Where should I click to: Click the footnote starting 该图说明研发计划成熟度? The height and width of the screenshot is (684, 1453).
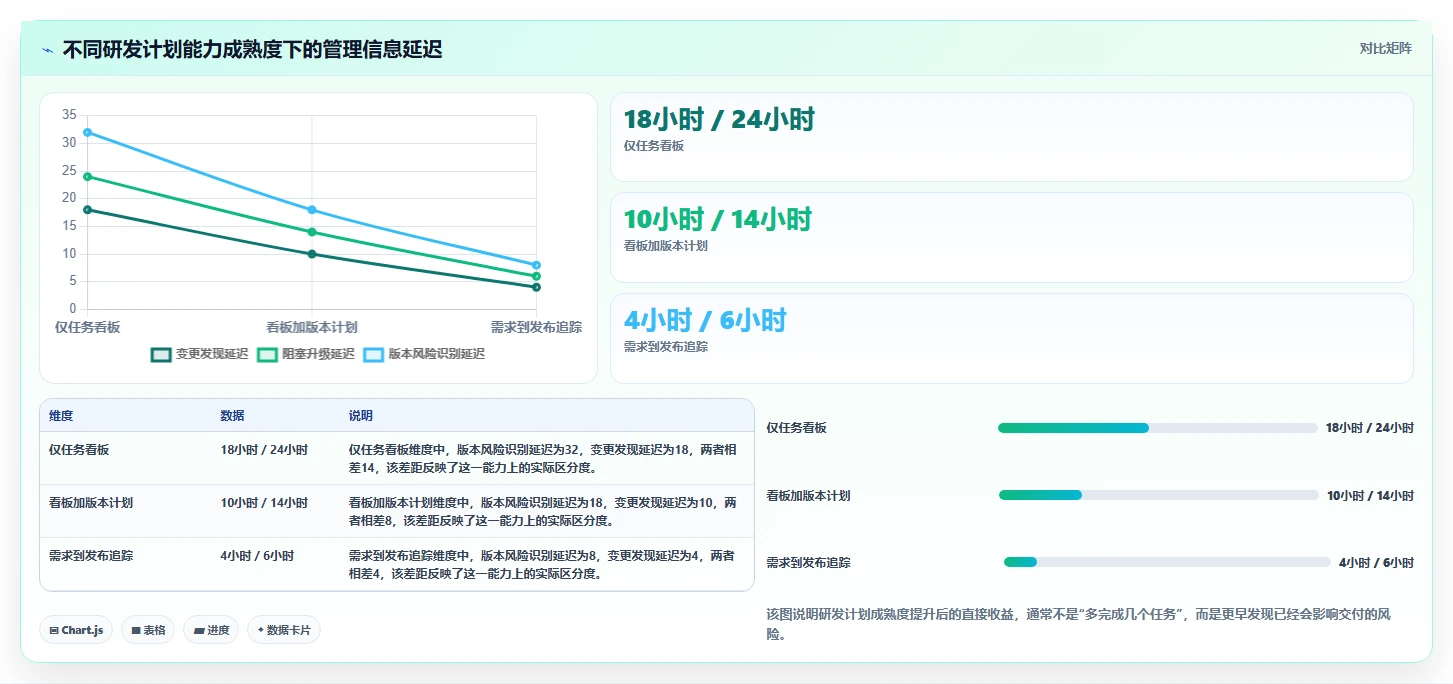click(1078, 624)
